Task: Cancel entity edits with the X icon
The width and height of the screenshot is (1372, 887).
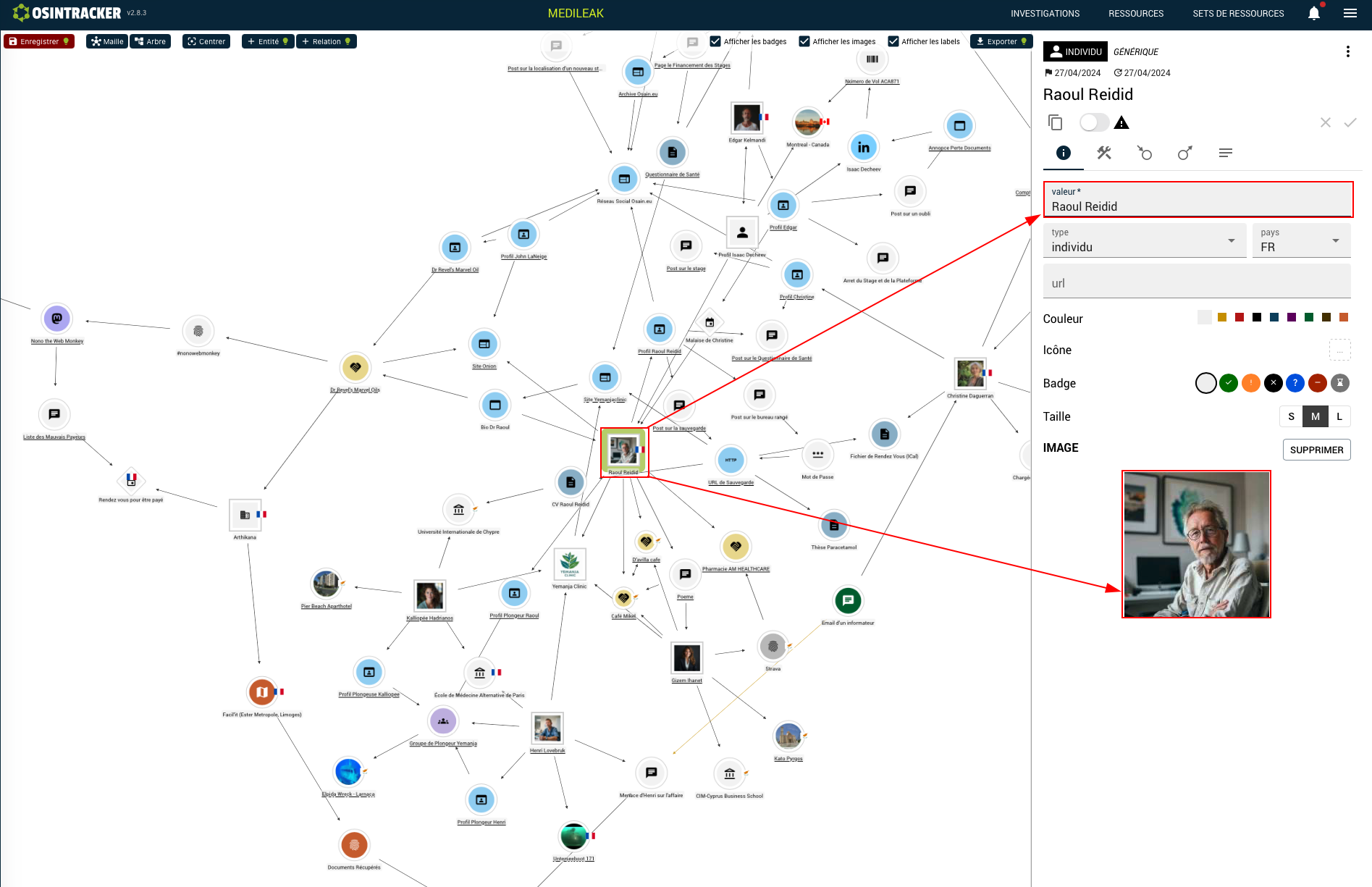Action: [x=1326, y=122]
